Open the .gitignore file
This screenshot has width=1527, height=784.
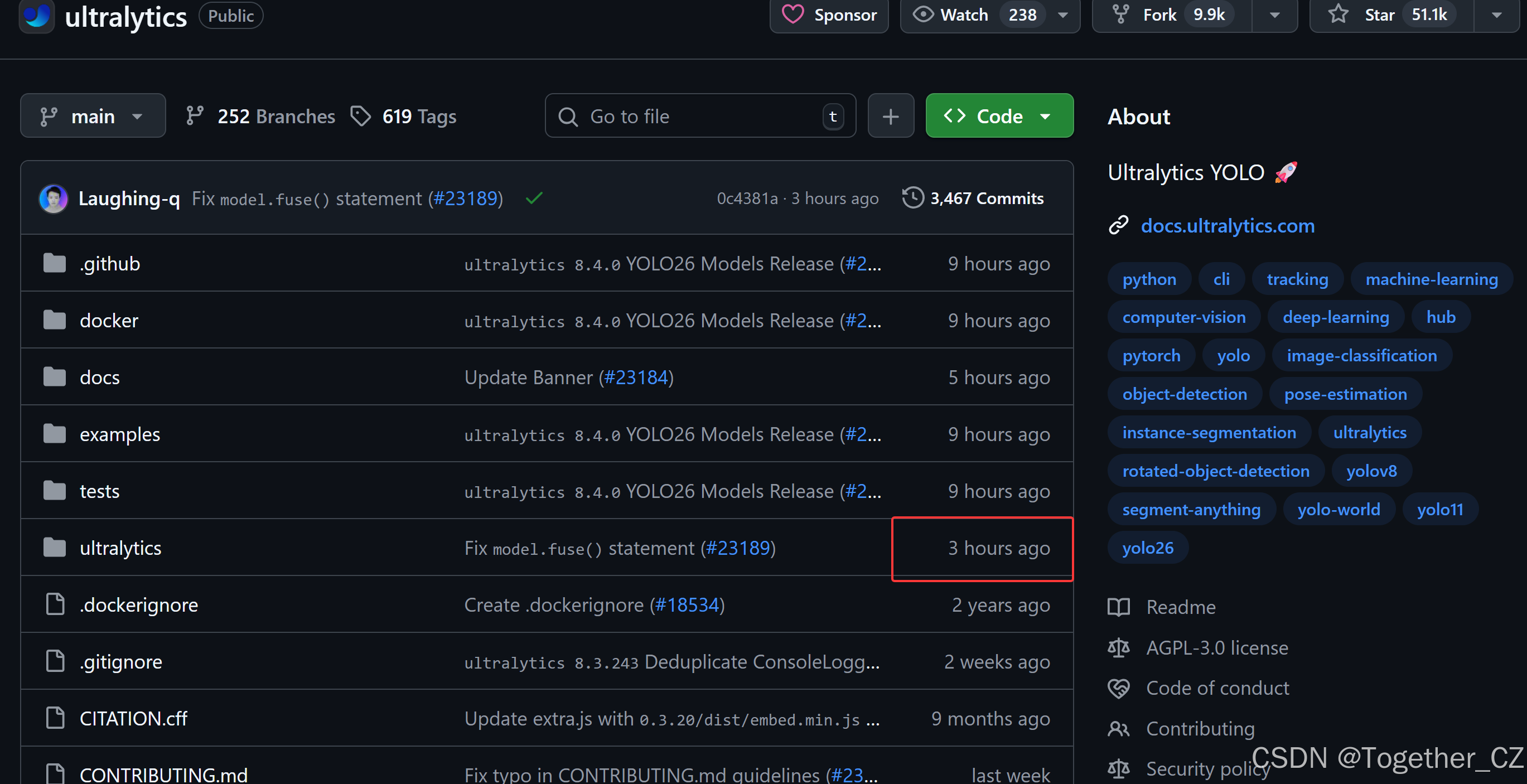[x=120, y=662]
